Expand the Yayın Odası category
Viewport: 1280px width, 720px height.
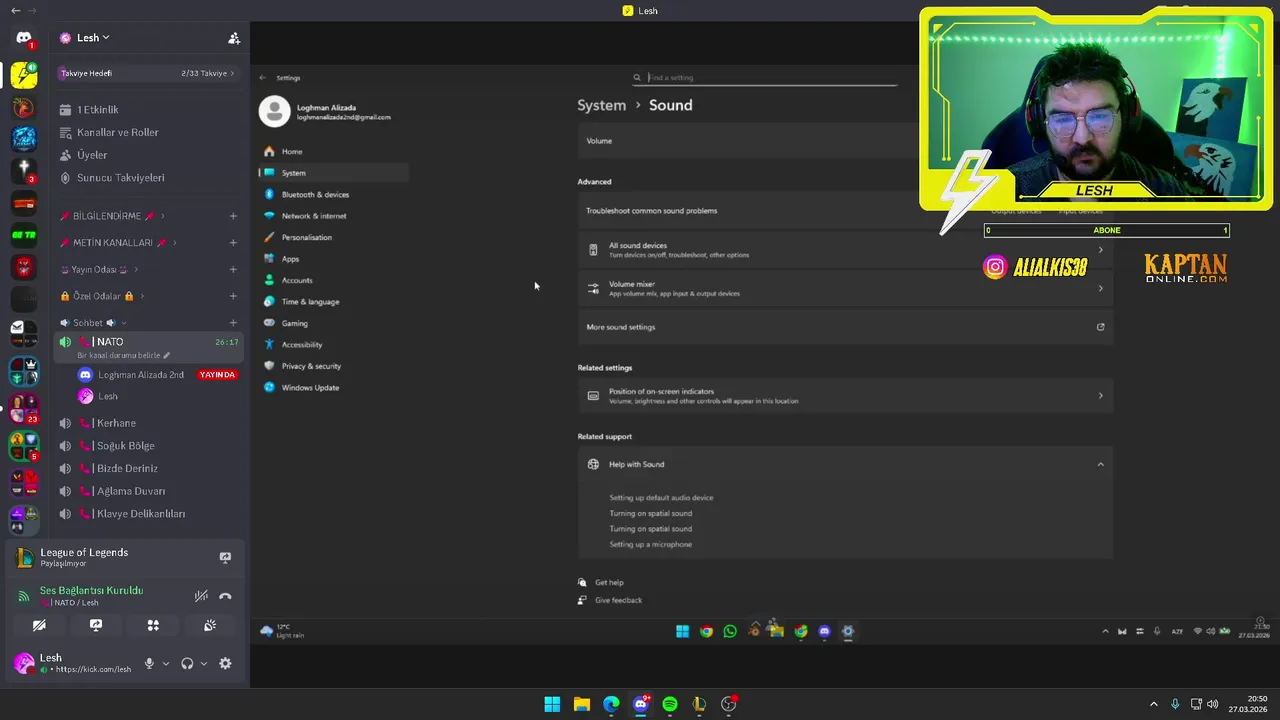coord(99,270)
